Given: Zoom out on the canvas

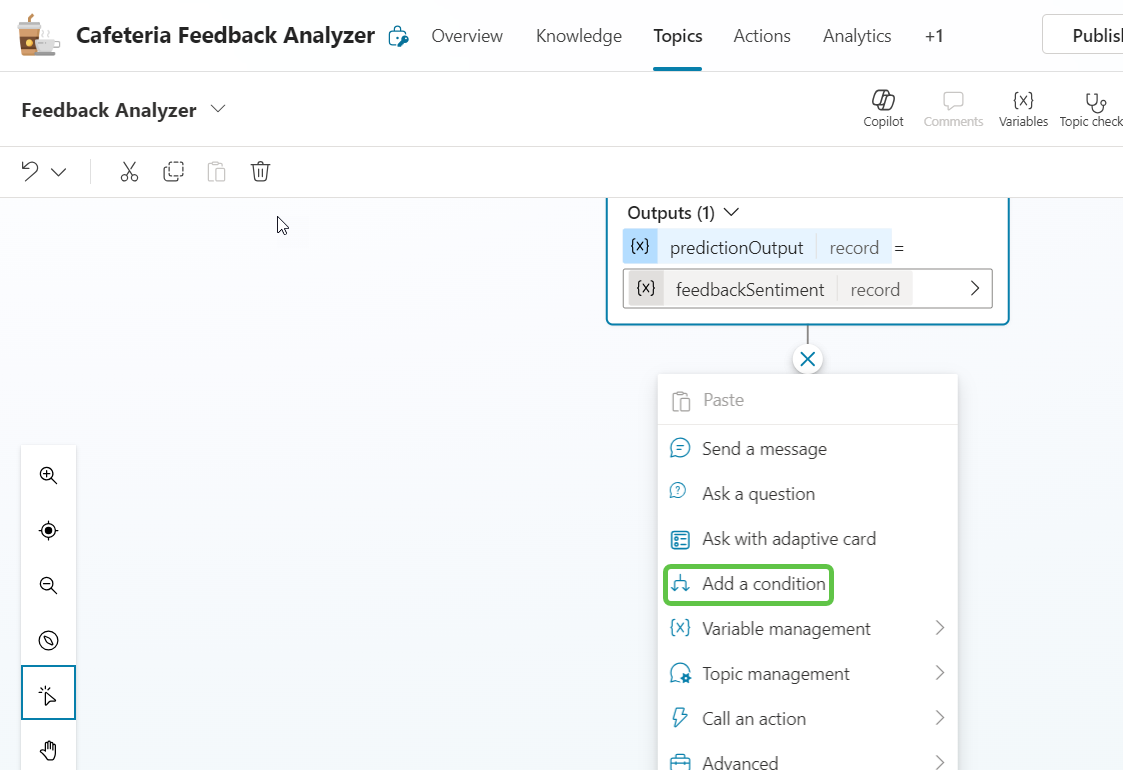Looking at the screenshot, I should 48,586.
